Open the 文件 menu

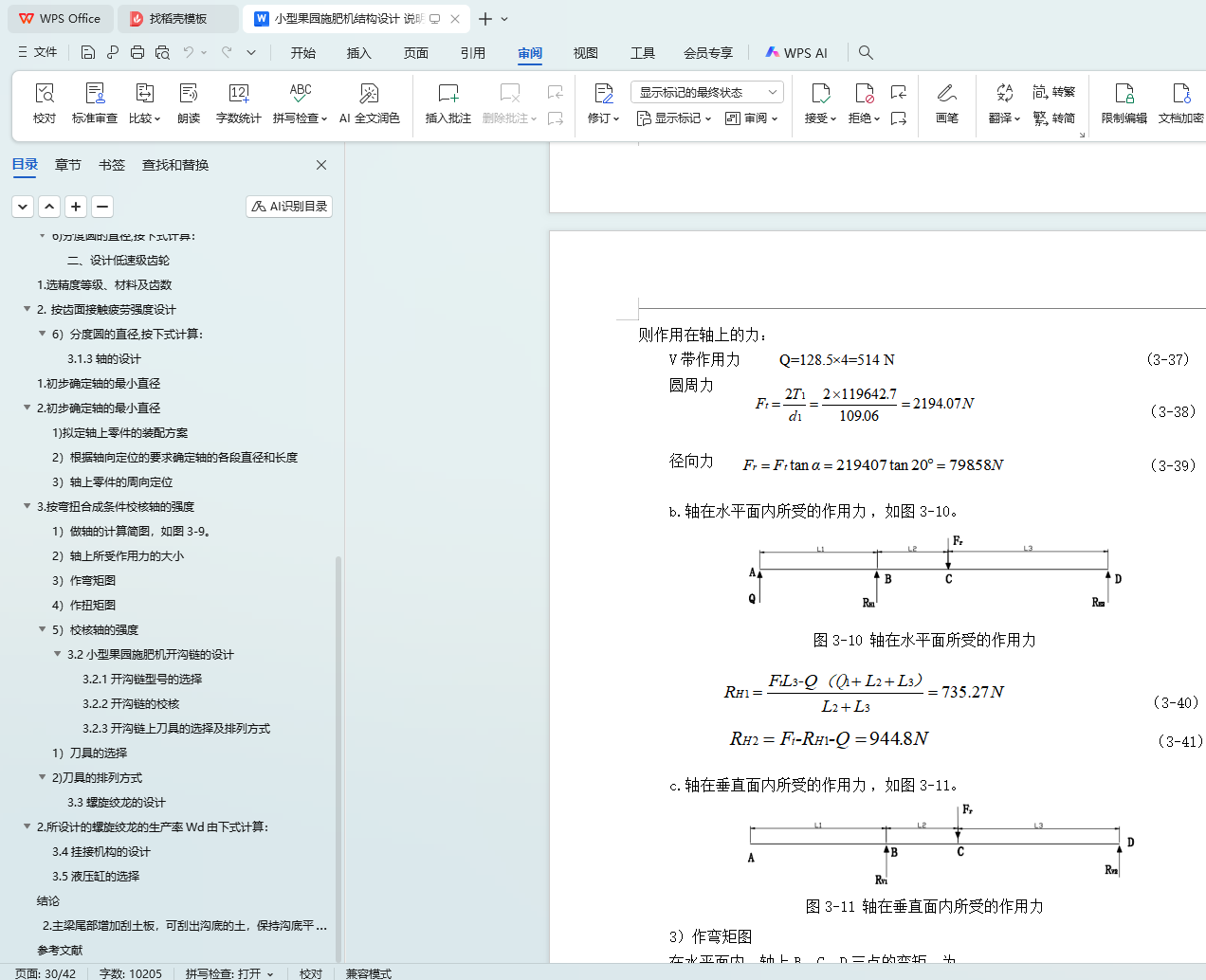pyautogui.click(x=37, y=53)
